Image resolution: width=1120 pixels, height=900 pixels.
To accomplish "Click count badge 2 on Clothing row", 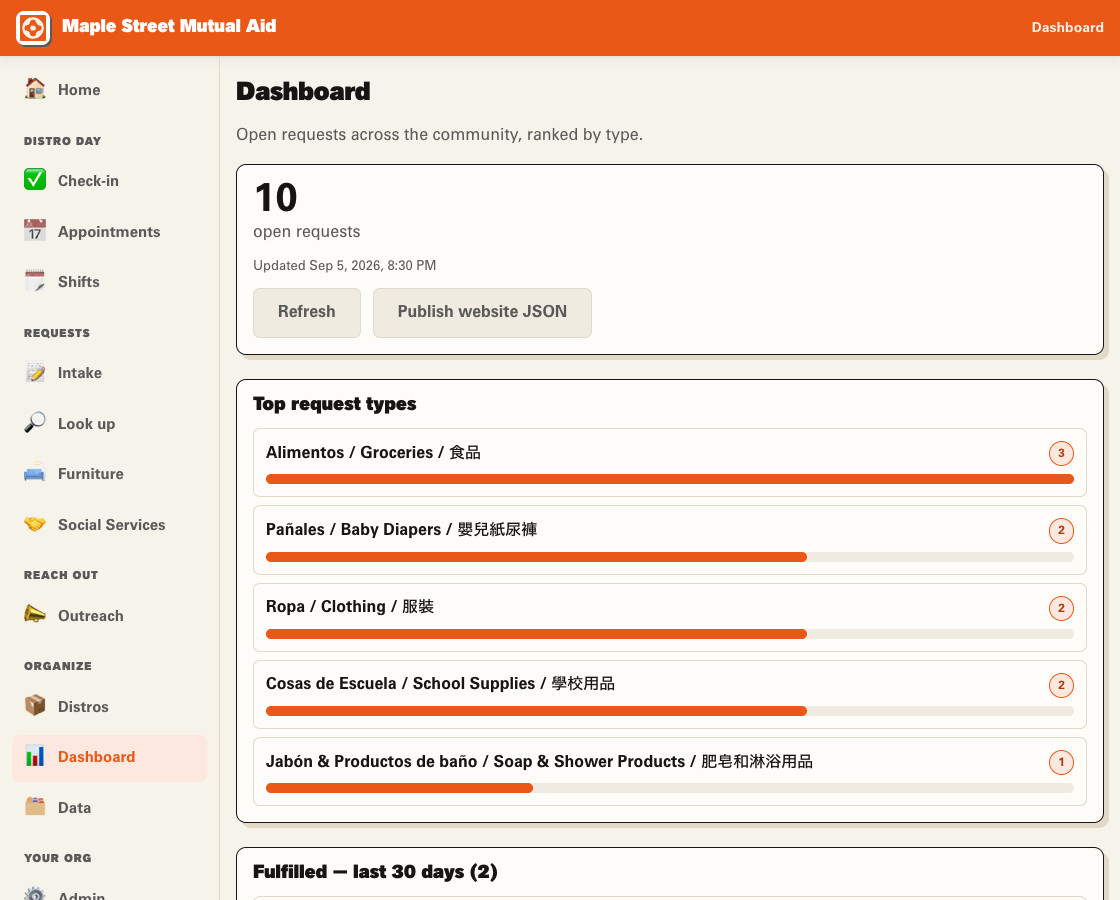I will tap(1061, 608).
